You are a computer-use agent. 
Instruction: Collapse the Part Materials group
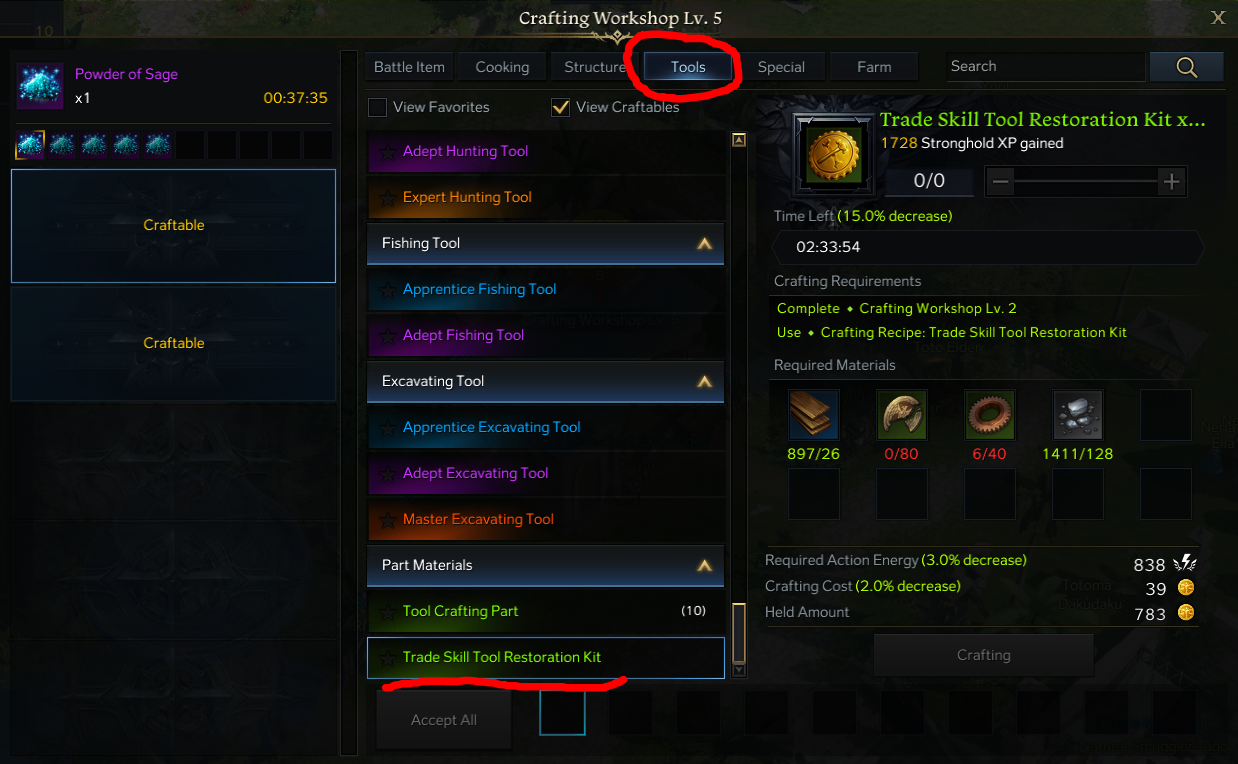pos(705,565)
